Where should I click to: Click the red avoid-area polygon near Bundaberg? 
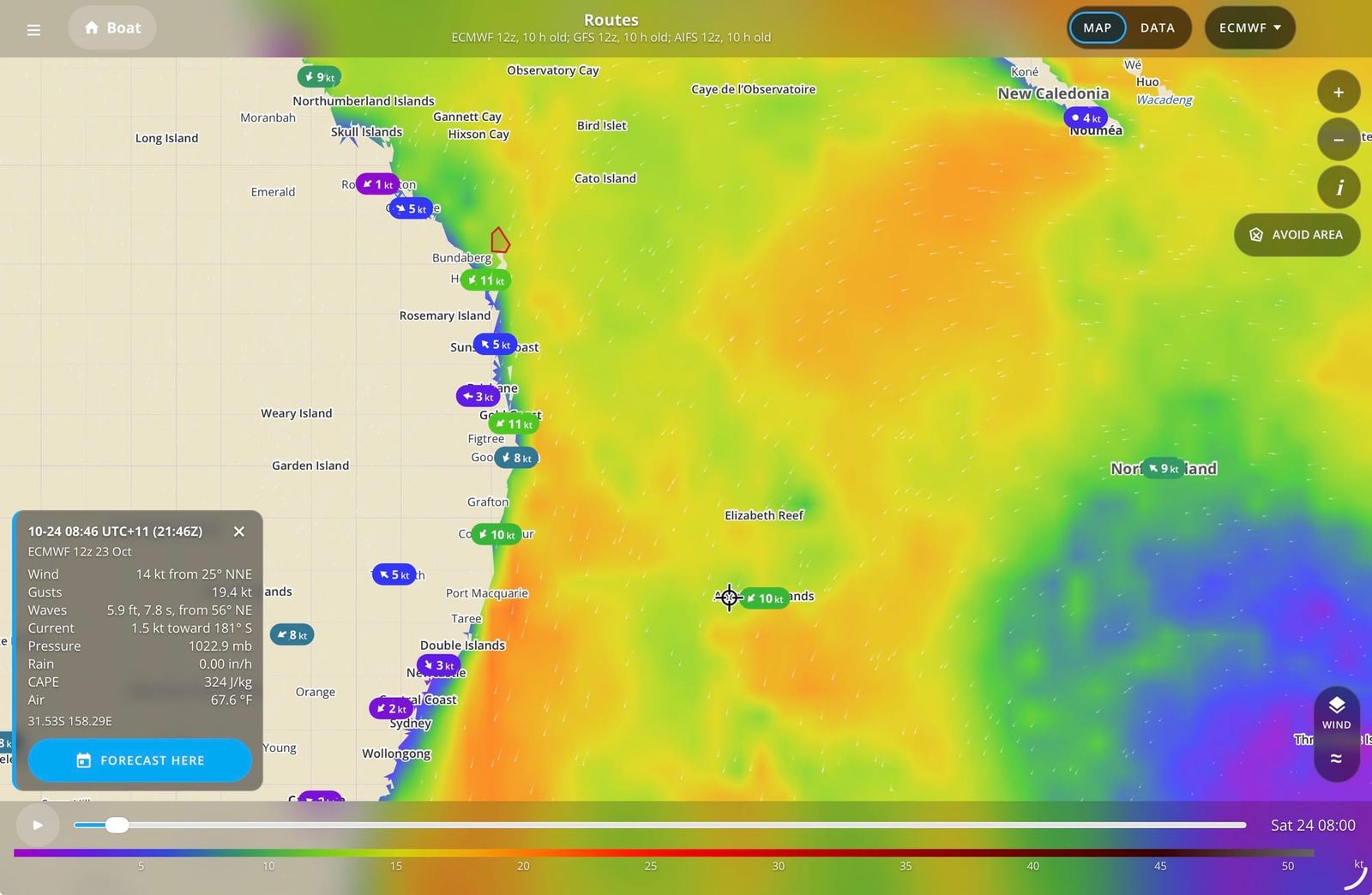point(500,241)
